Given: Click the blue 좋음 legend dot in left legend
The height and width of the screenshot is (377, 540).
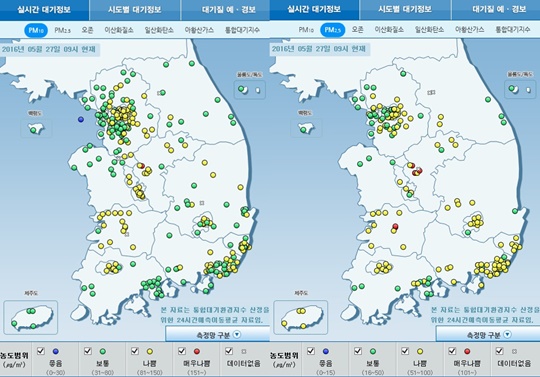Looking at the screenshot, I should (55, 352).
